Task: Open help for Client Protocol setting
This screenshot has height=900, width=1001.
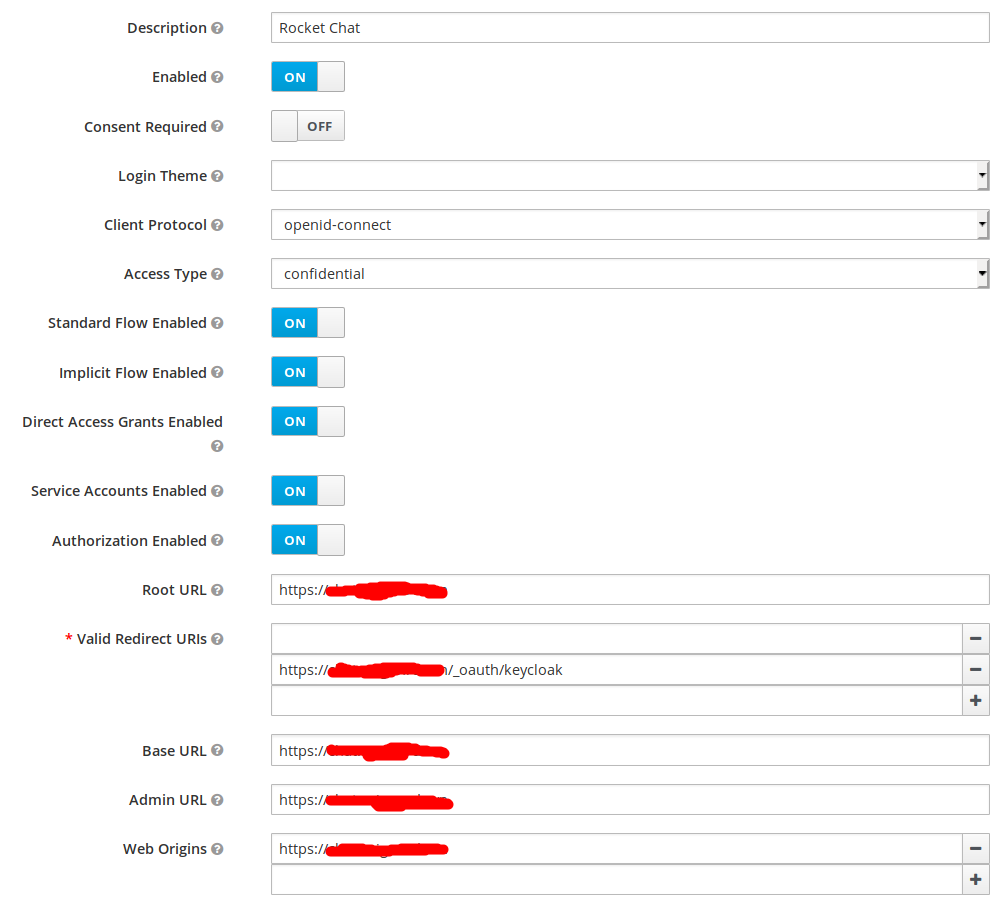Action: click(219, 224)
